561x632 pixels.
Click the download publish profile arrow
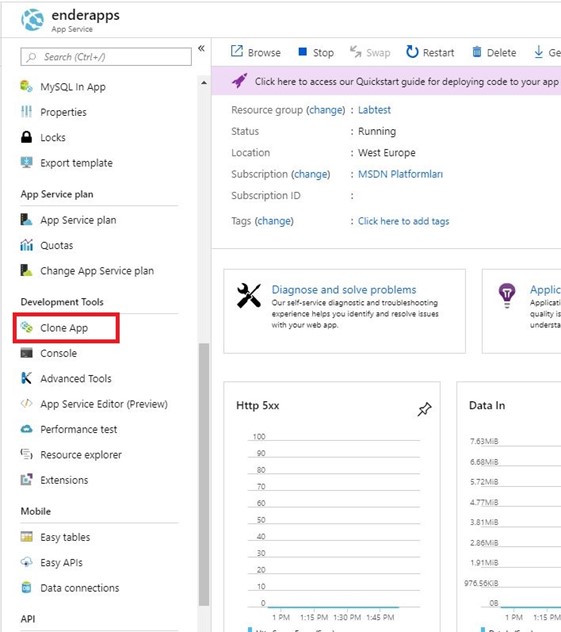pyautogui.click(x=538, y=52)
